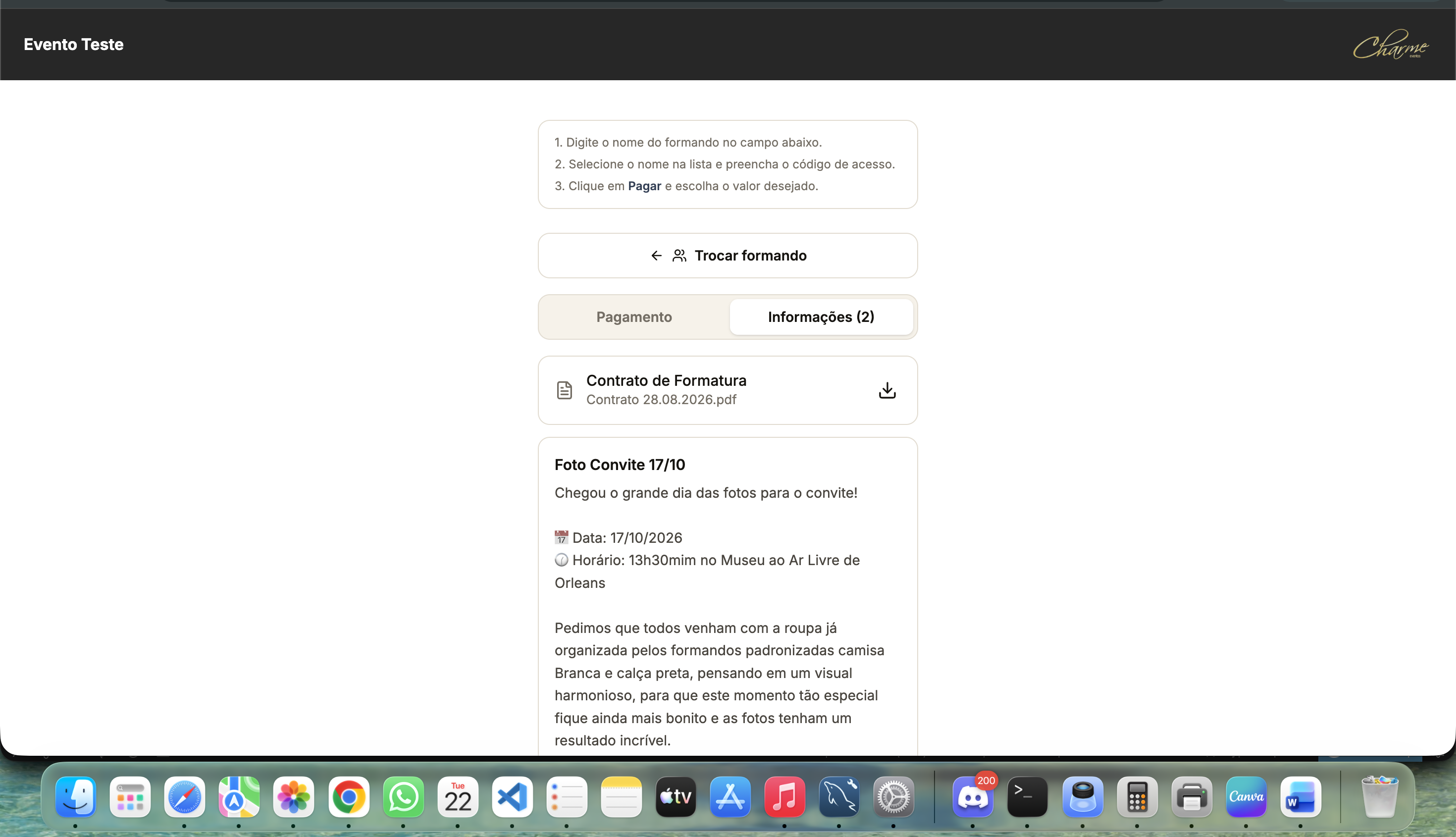
Task: Launch Safari from the dock
Action: pyautogui.click(x=185, y=797)
